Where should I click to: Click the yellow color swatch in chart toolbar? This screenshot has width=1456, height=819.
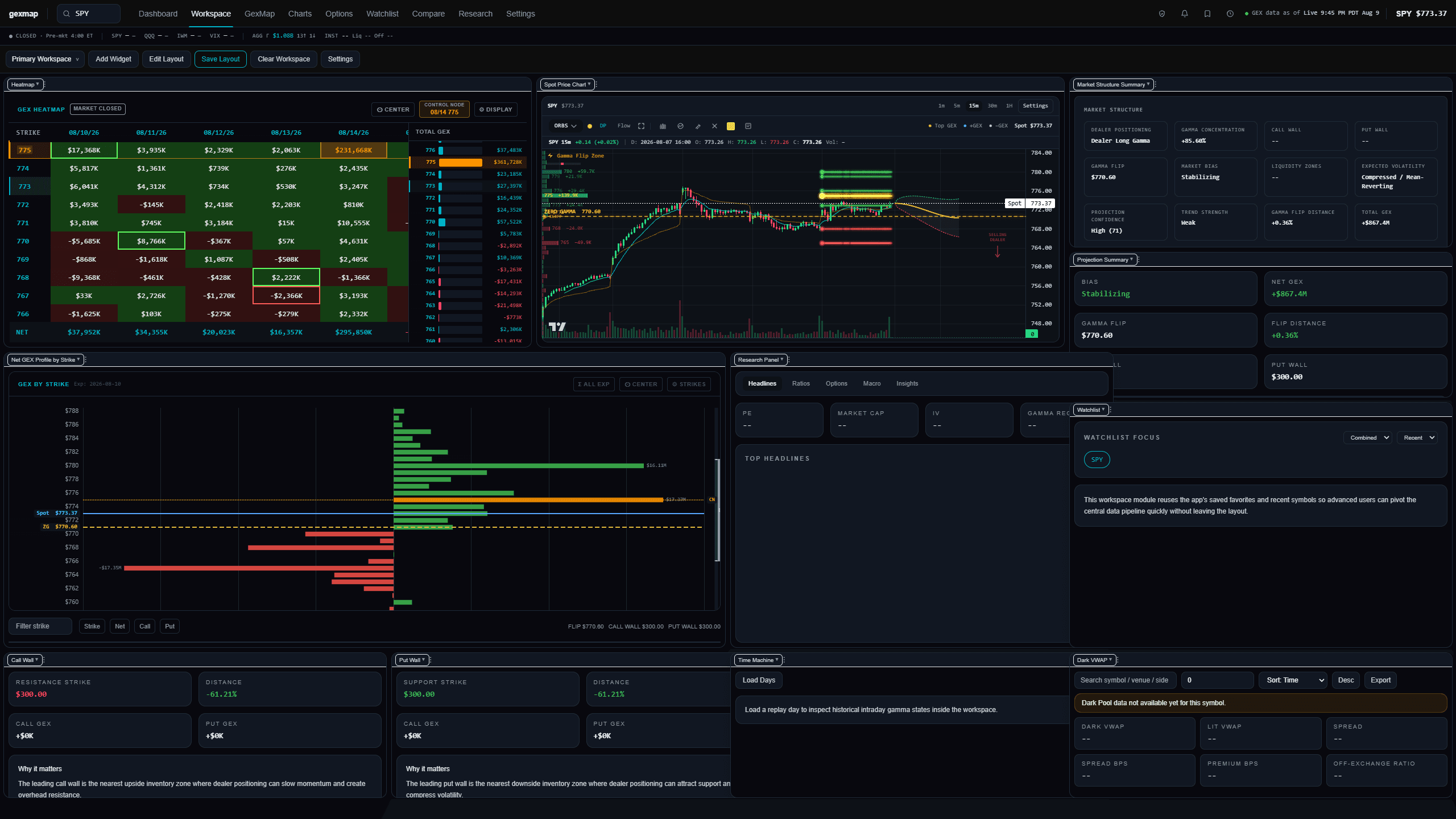tap(731, 126)
